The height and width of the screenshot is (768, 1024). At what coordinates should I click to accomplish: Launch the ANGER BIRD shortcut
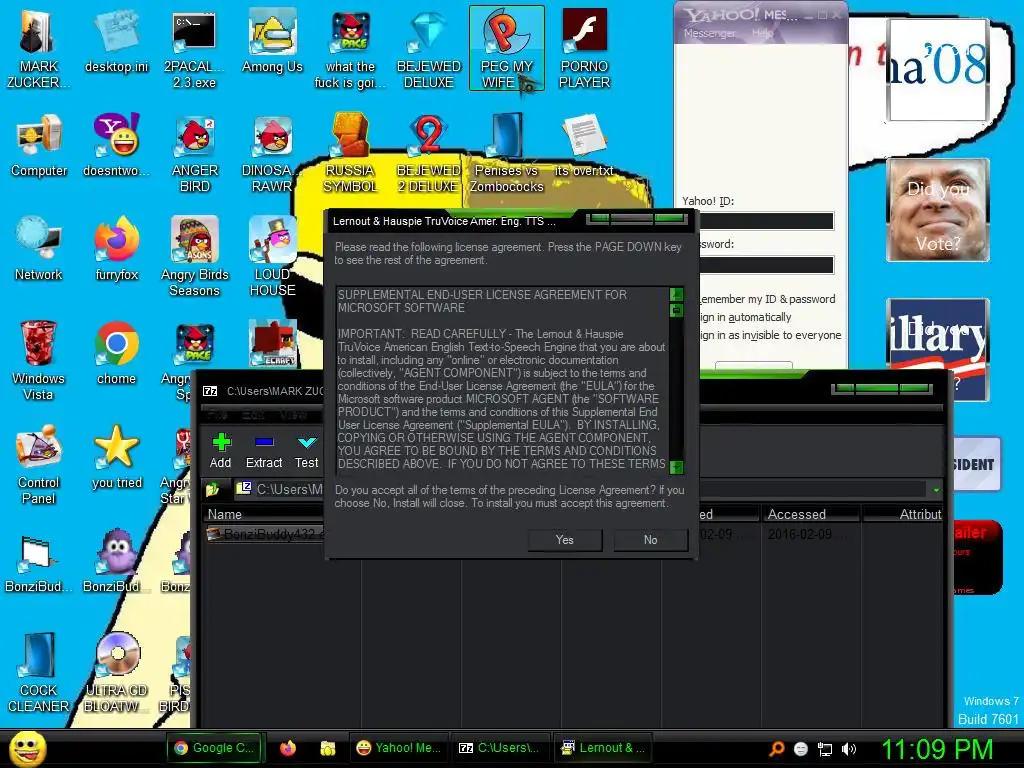[x=194, y=153]
